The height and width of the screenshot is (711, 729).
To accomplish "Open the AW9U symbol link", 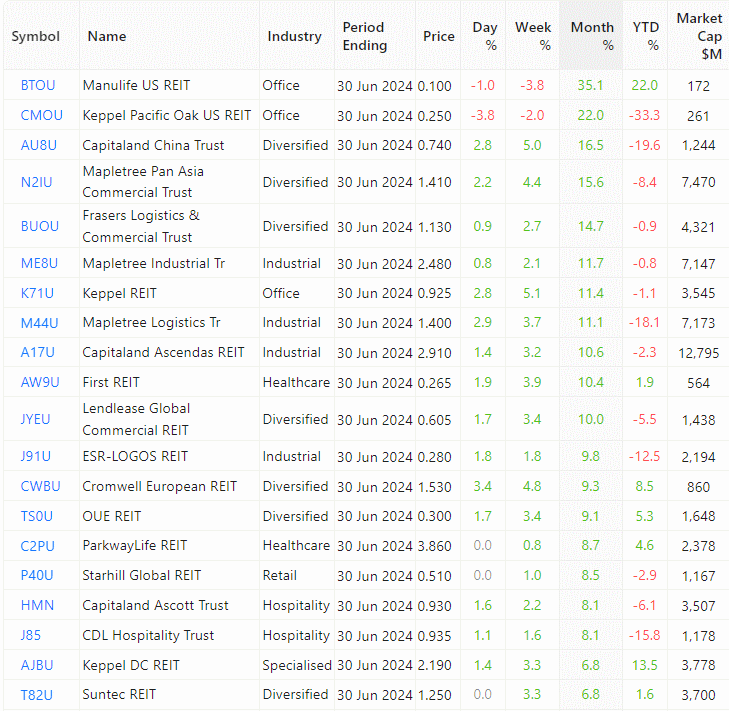I will 40,382.
